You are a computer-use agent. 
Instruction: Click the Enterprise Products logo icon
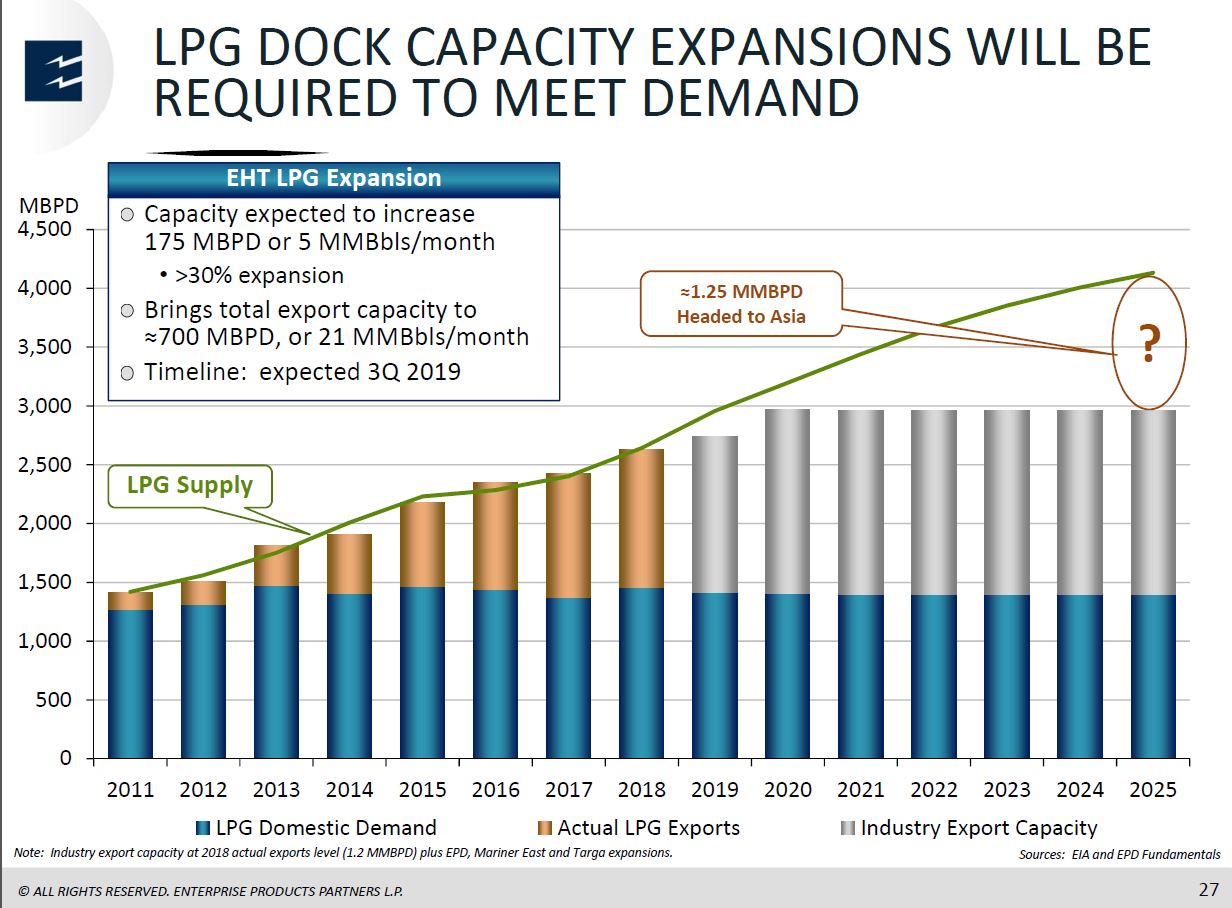pos(53,72)
